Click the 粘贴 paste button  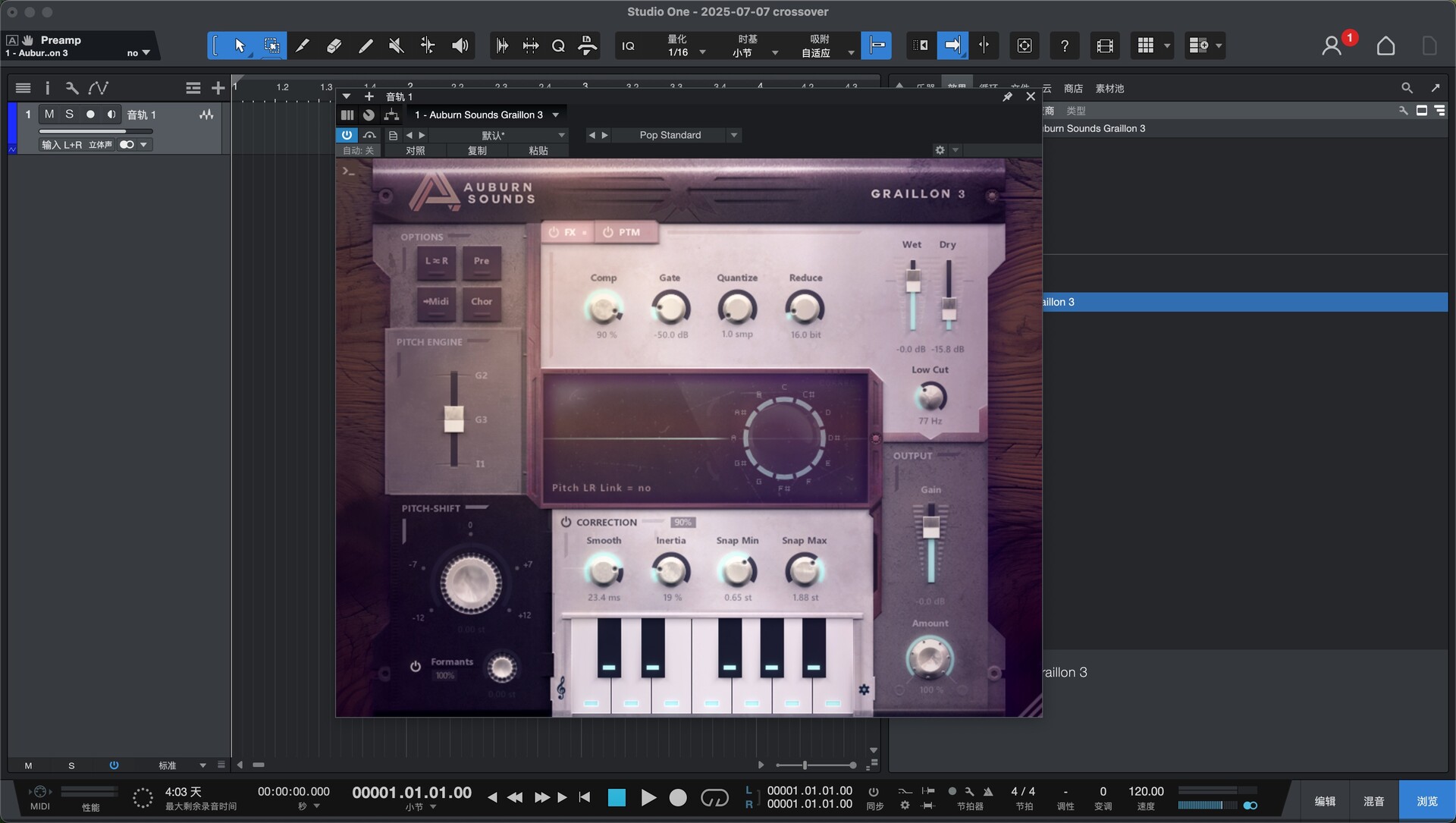(x=538, y=150)
